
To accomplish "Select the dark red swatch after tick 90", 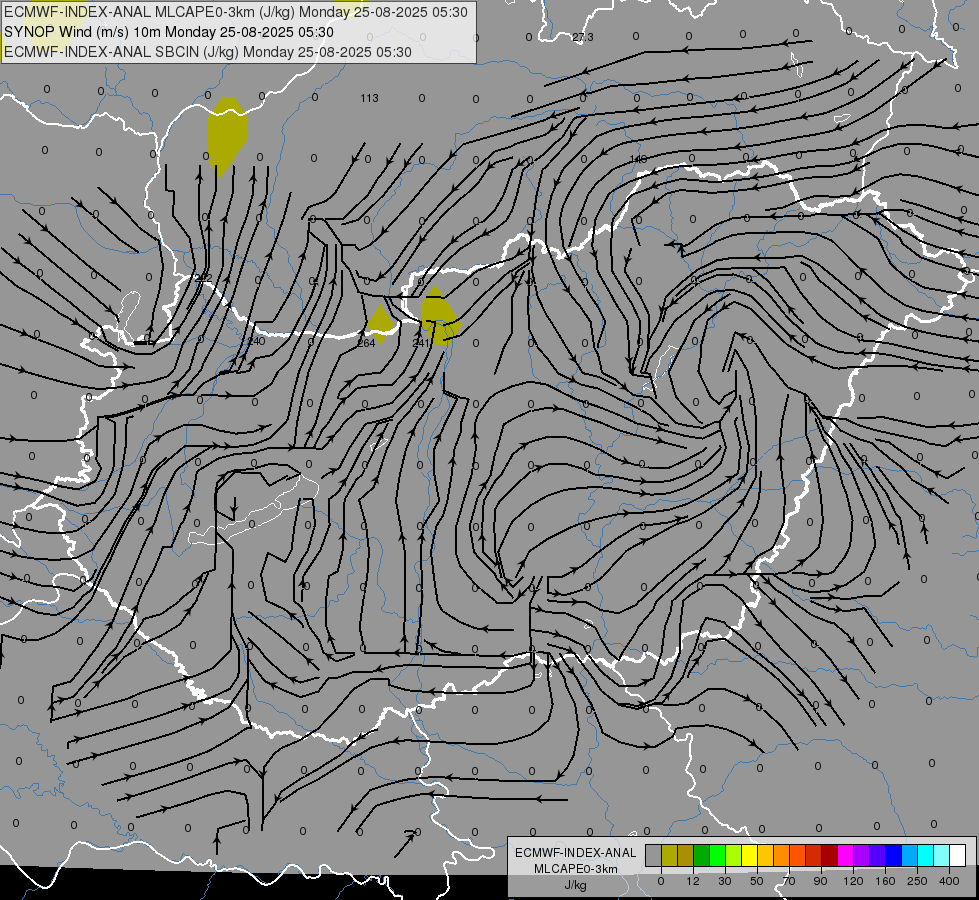I will 830,855.
